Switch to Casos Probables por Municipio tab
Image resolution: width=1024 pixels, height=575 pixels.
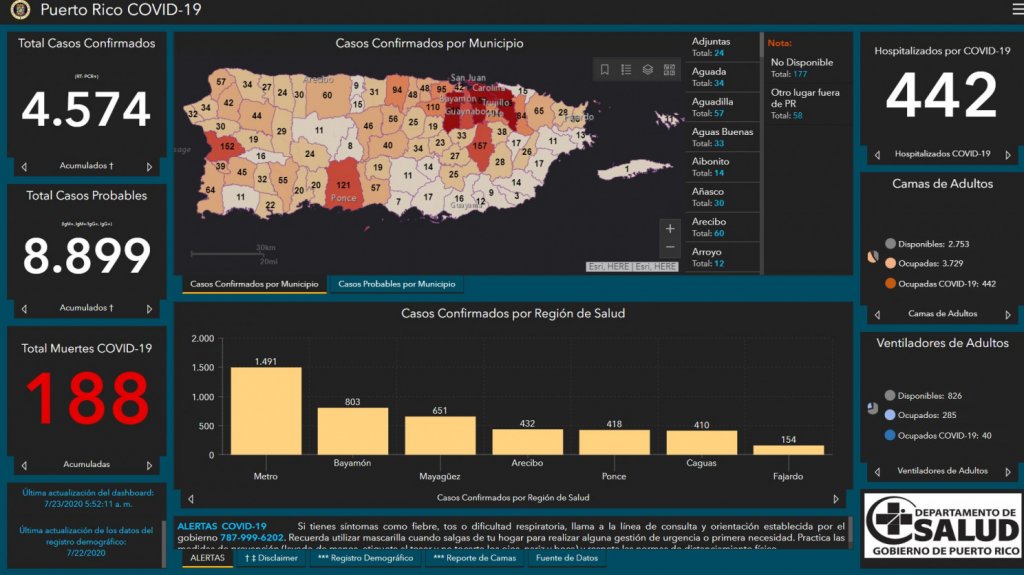[396, 284]
